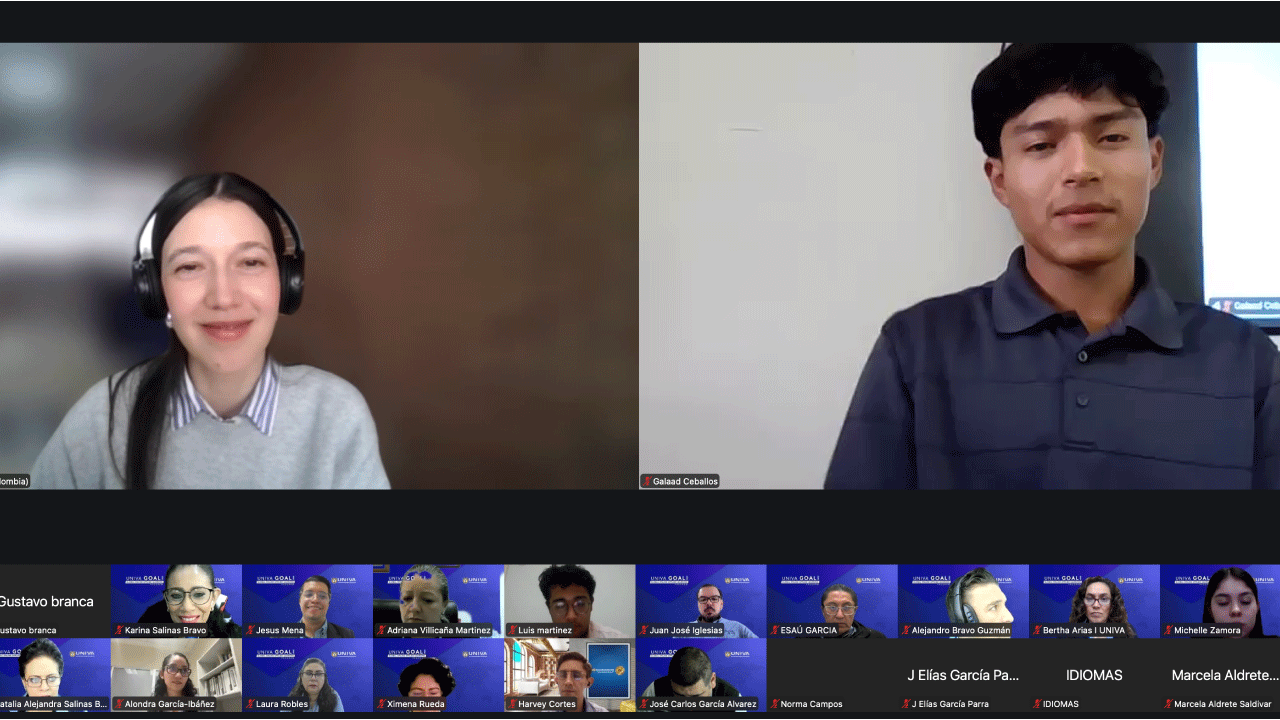Click Ximena Rueda's video tile
1280x720 pixels.
(x=438, y=674)
